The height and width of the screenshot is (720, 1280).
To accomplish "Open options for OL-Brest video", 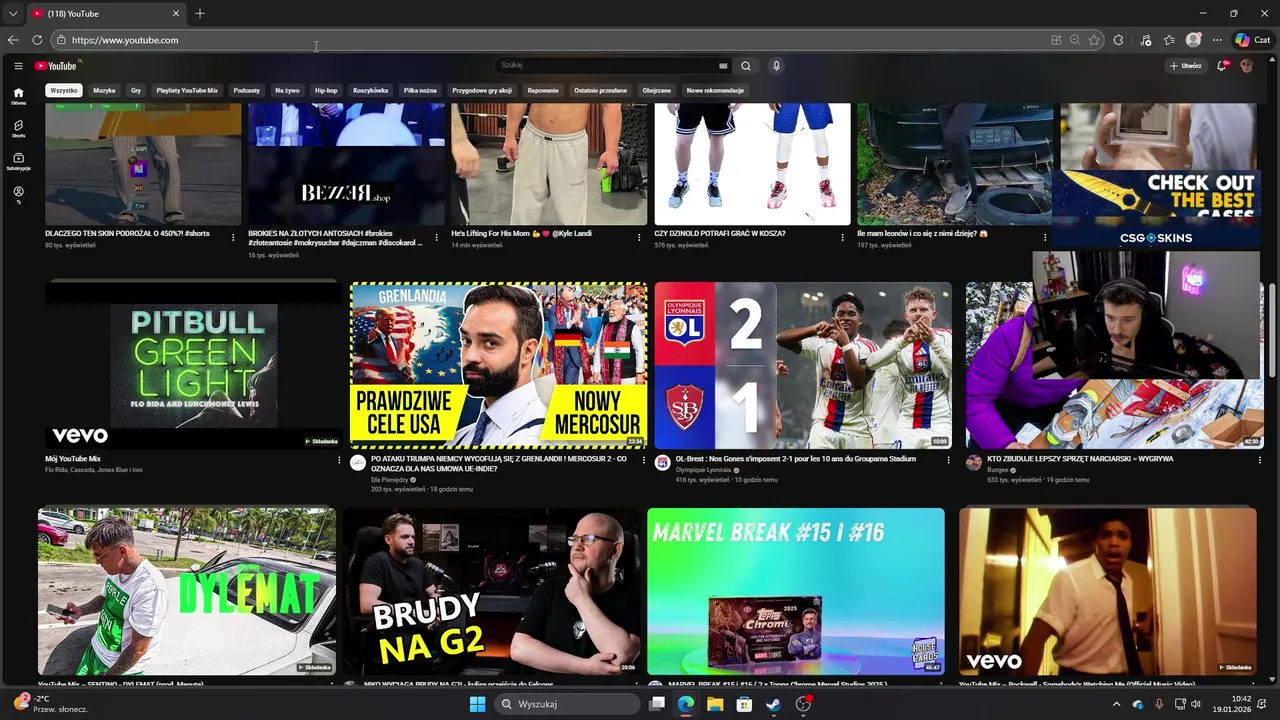I will 948,460.
